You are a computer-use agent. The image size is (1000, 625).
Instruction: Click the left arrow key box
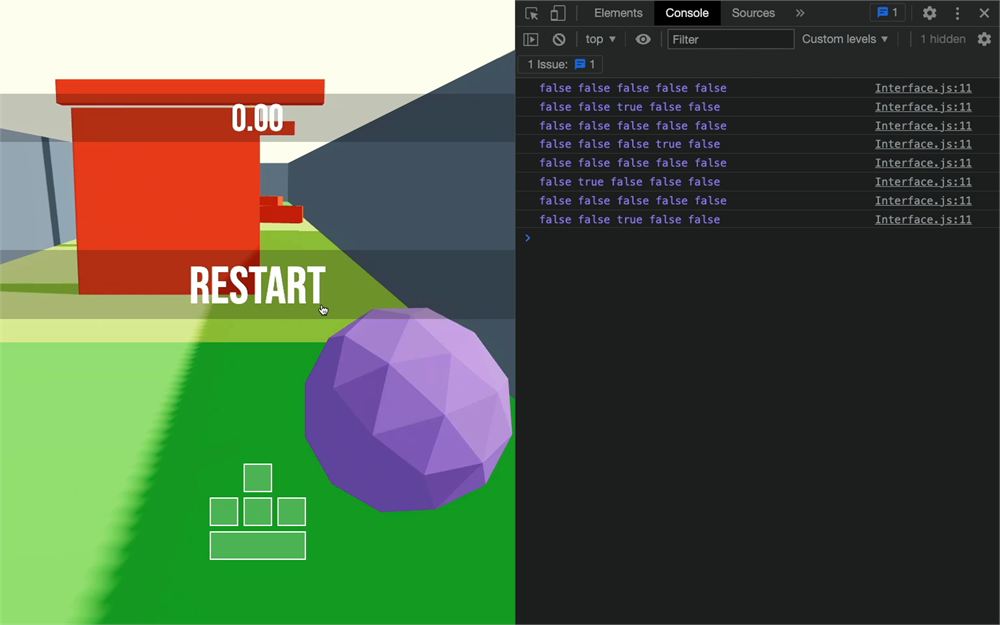point(224,511)
